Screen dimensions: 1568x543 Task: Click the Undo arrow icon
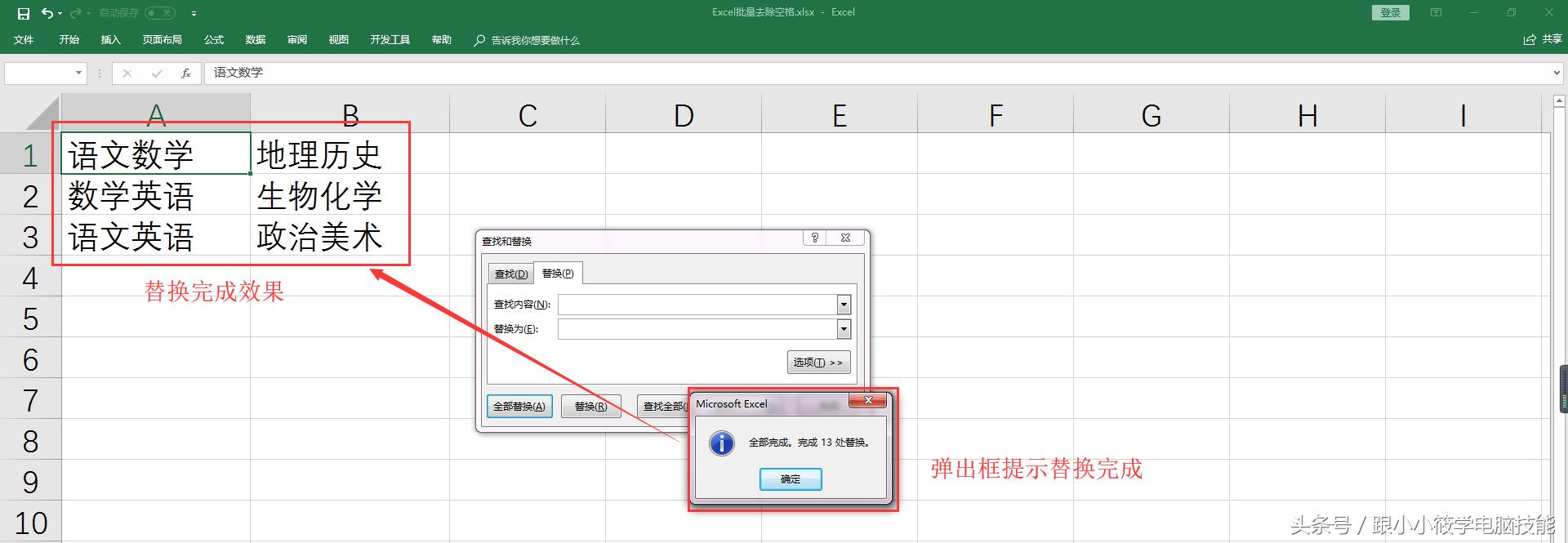pyautogui.click(x=47, y=13)
